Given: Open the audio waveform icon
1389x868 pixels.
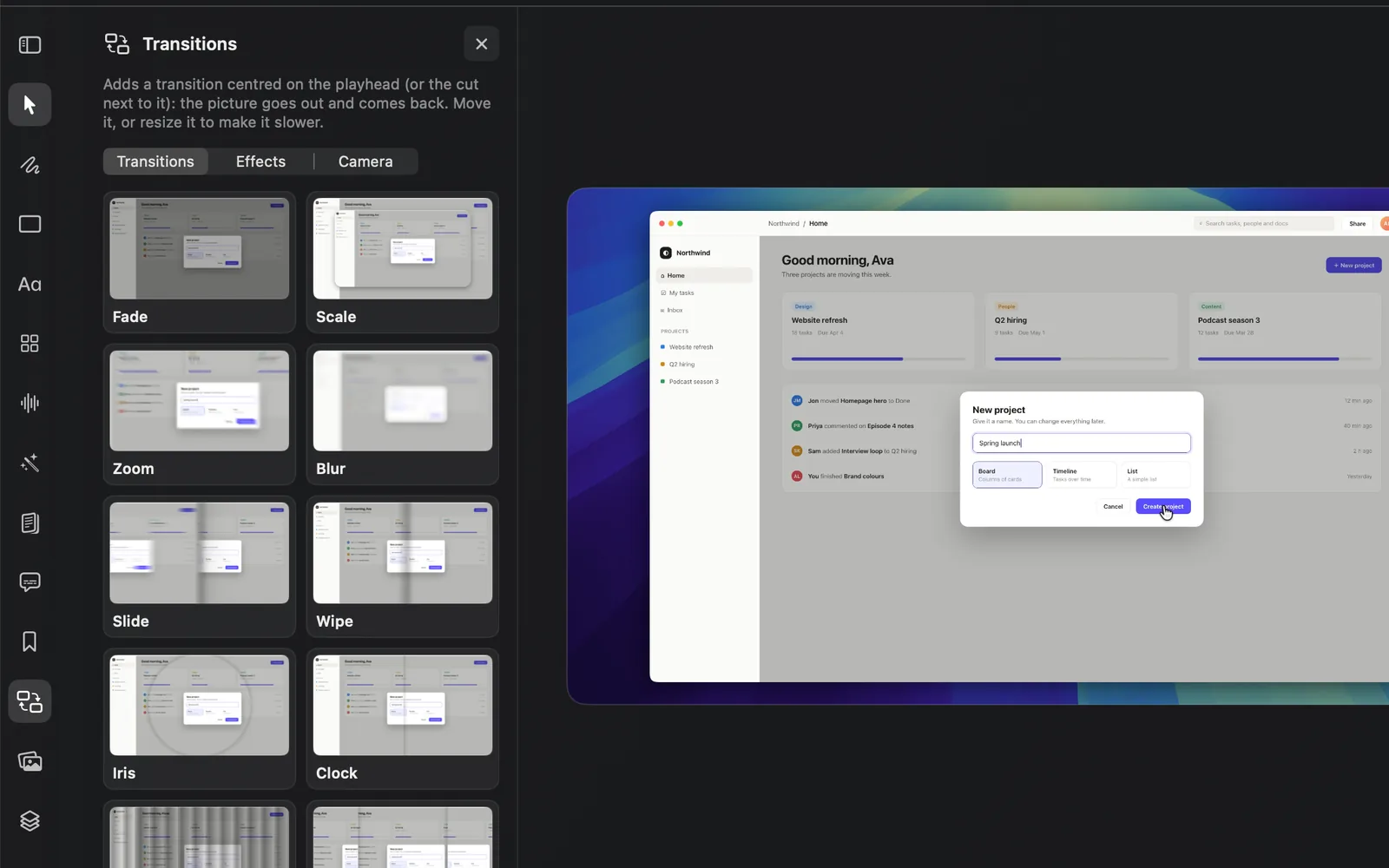Looking at the screenshot, I should tap(30, 403).
